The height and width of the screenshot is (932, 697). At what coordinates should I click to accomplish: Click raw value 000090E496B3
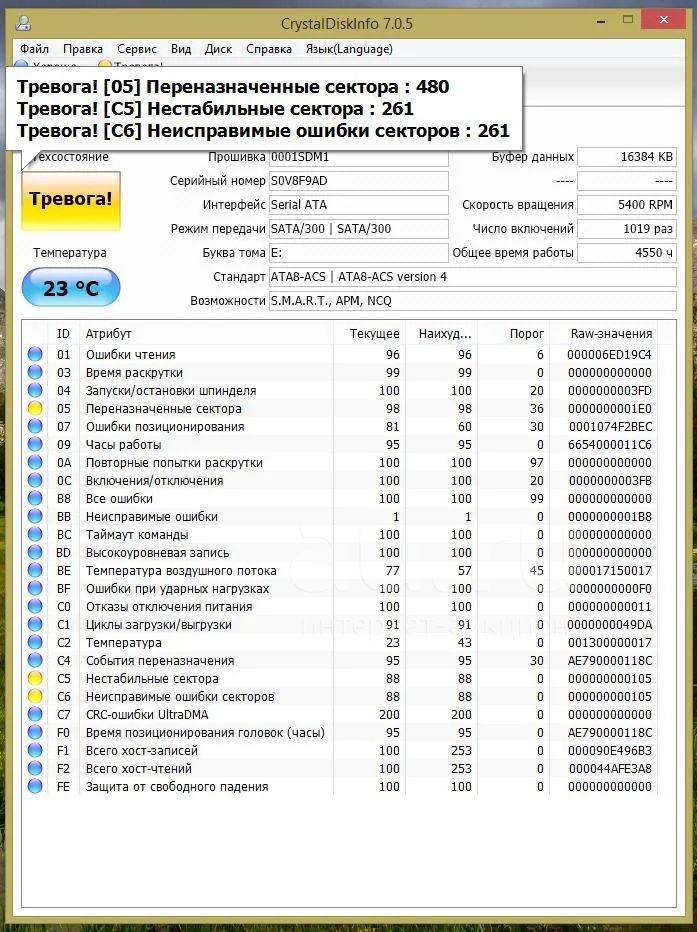[610, 750]
